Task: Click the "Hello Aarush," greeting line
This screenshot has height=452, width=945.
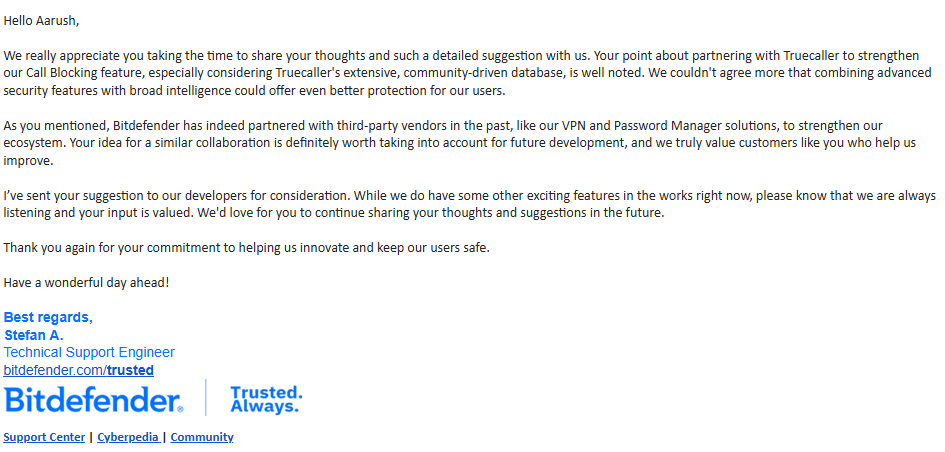Action: [41, 21]
